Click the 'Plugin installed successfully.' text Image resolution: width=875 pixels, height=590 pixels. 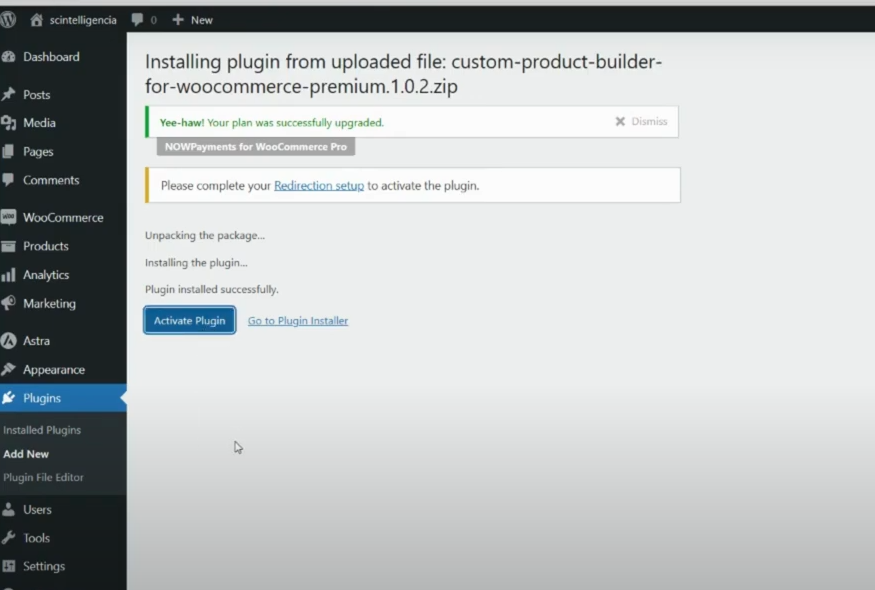[x=211, y=289]
